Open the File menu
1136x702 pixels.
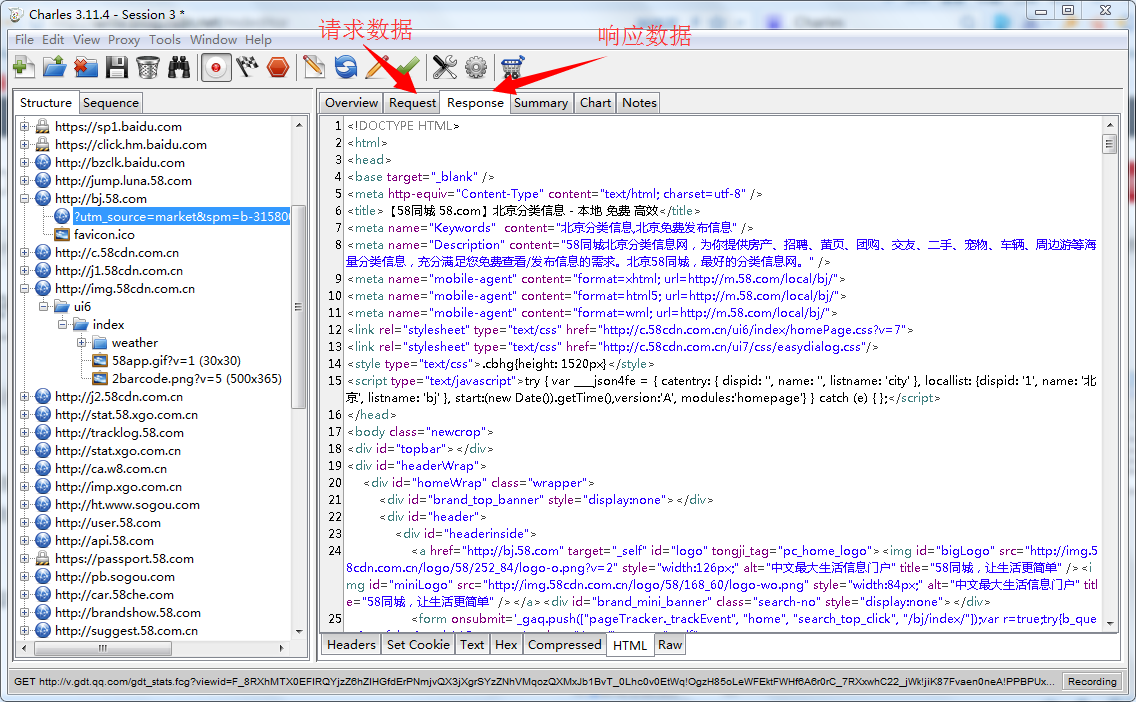click(24, 40)
